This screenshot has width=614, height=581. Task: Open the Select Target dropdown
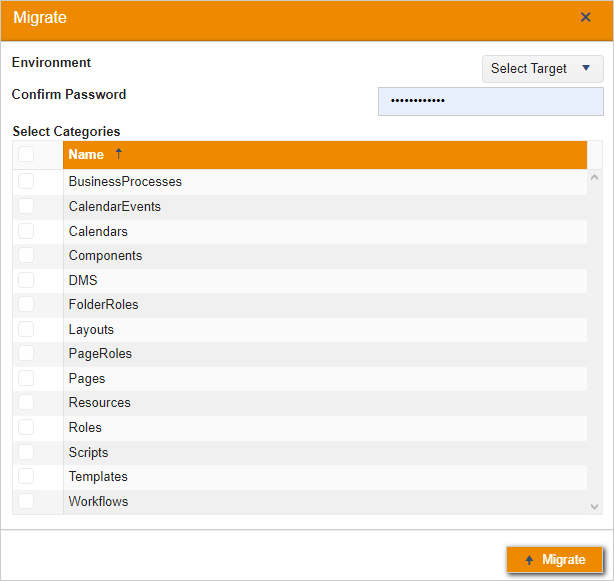click(x=543, y=69)
